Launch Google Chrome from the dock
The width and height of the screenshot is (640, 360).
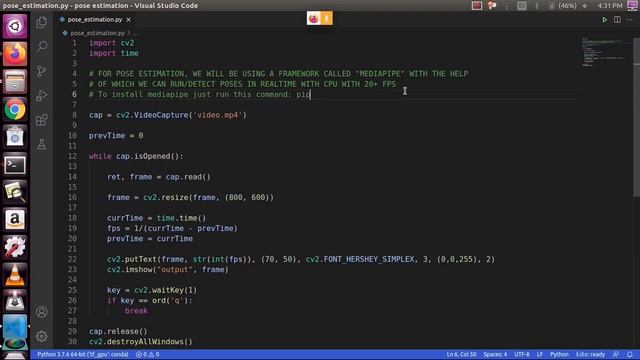(x=15, y=109)
